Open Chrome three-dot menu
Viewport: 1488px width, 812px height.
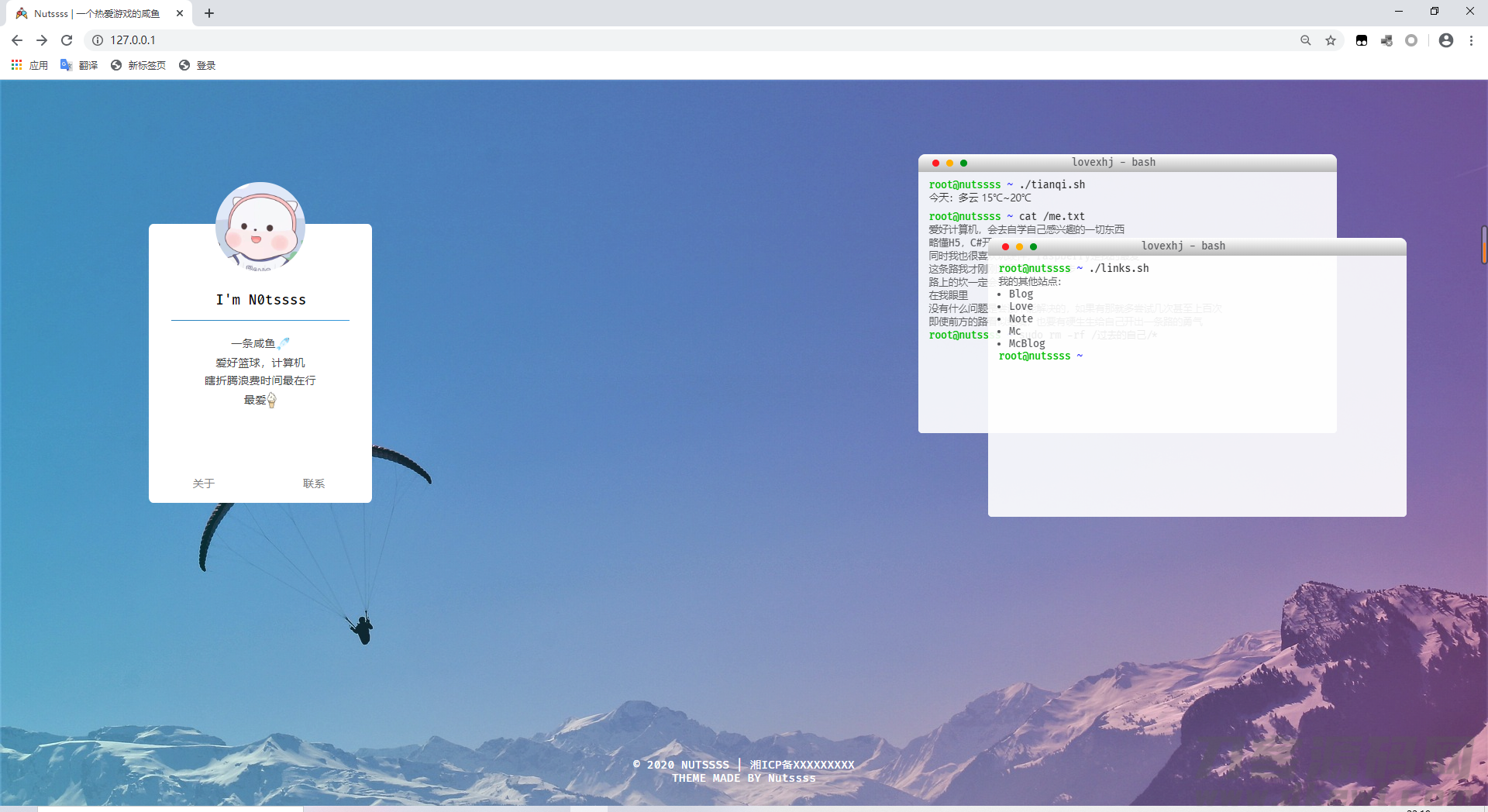click(x=1471, y=40)
